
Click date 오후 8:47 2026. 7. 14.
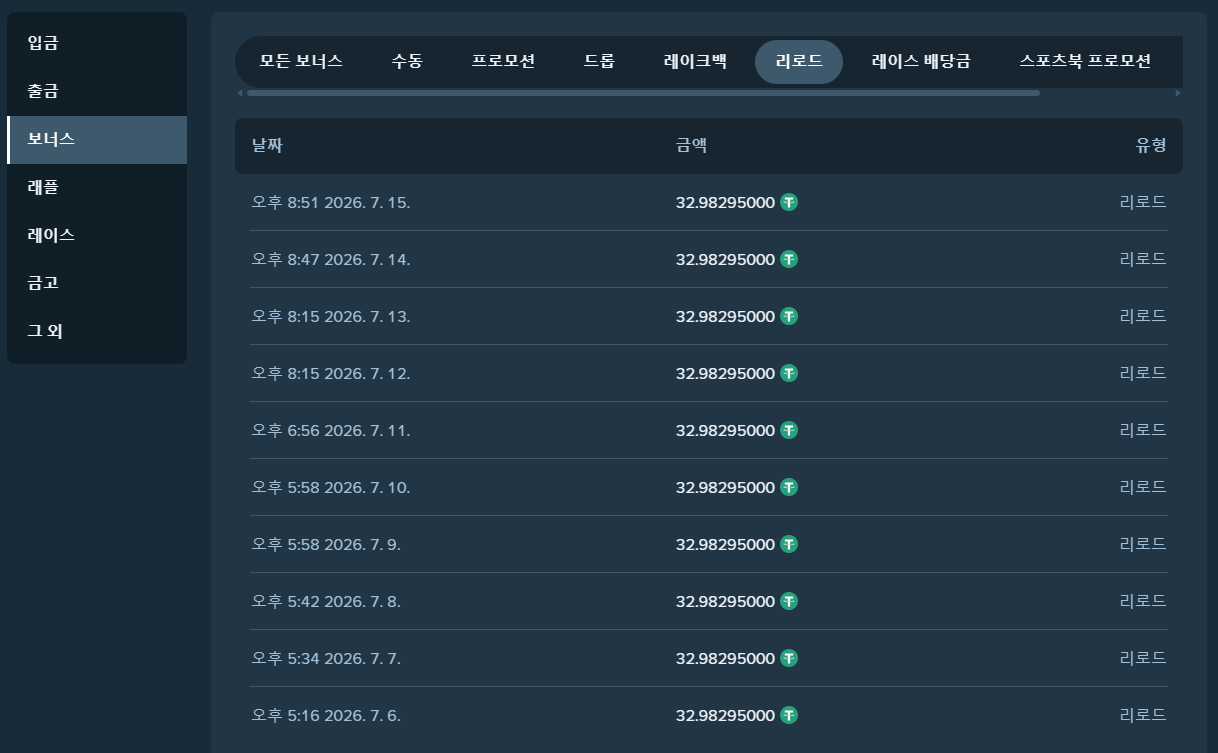pos(331,259)
